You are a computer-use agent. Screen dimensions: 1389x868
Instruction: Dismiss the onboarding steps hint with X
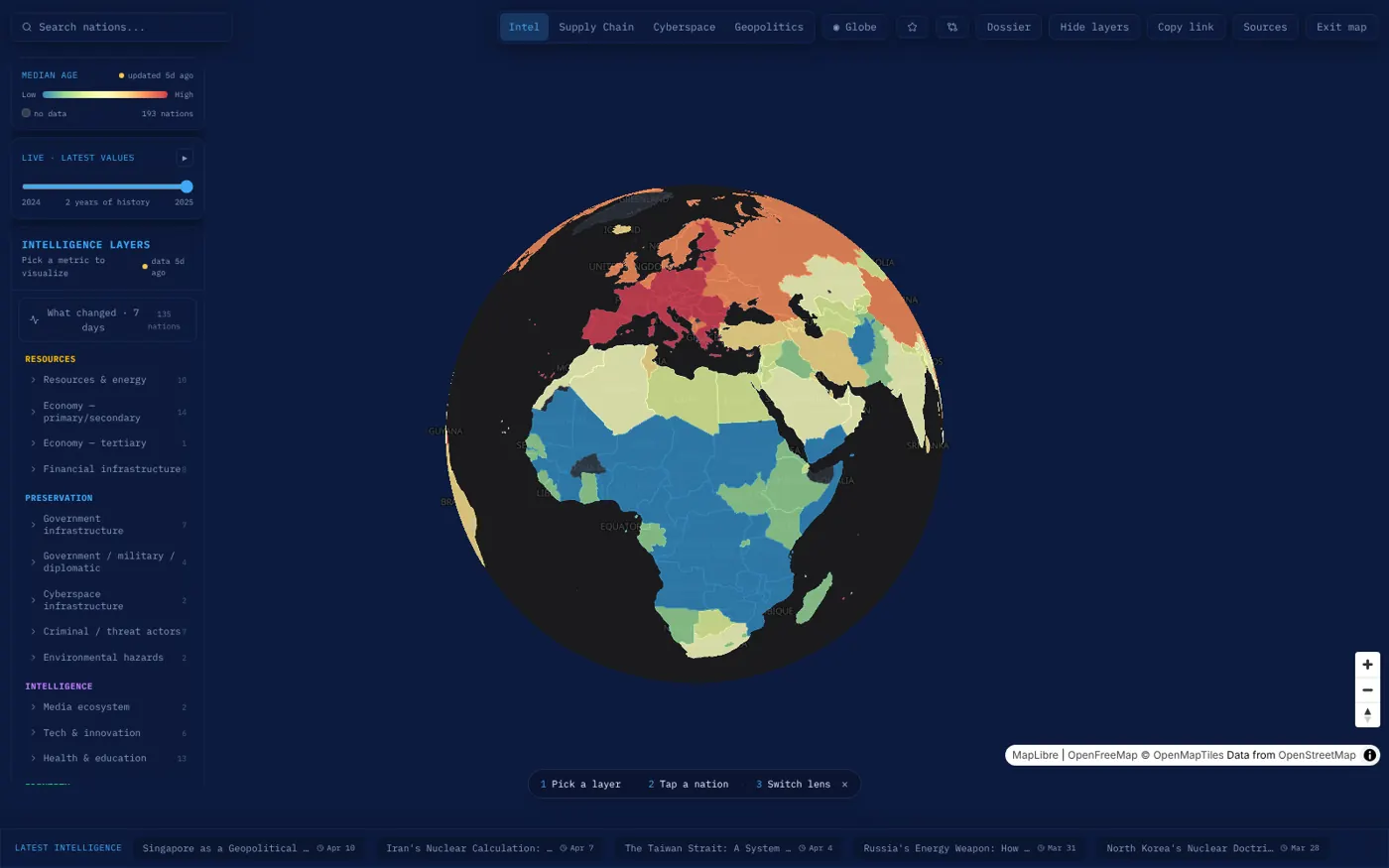pos(844,784)
